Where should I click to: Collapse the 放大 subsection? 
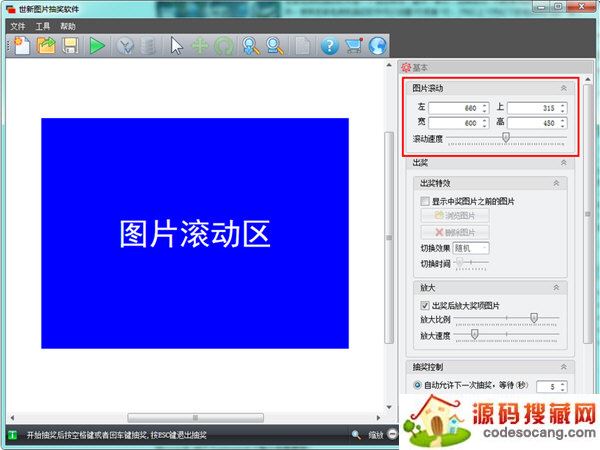tap(556, 287)
